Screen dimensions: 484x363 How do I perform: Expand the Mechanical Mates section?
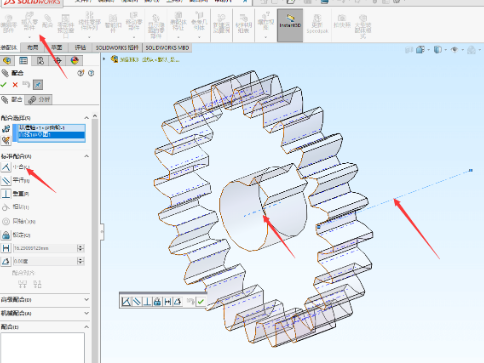(86, 313)
